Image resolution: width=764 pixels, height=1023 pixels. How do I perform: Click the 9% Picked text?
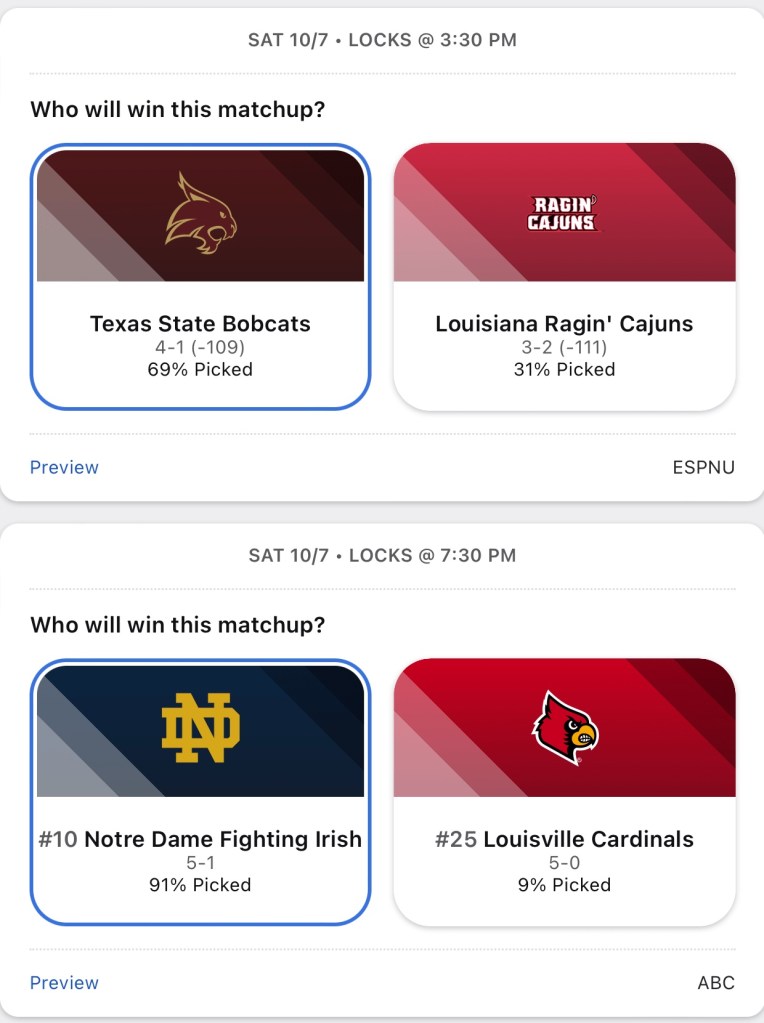(x=564, y=885)
